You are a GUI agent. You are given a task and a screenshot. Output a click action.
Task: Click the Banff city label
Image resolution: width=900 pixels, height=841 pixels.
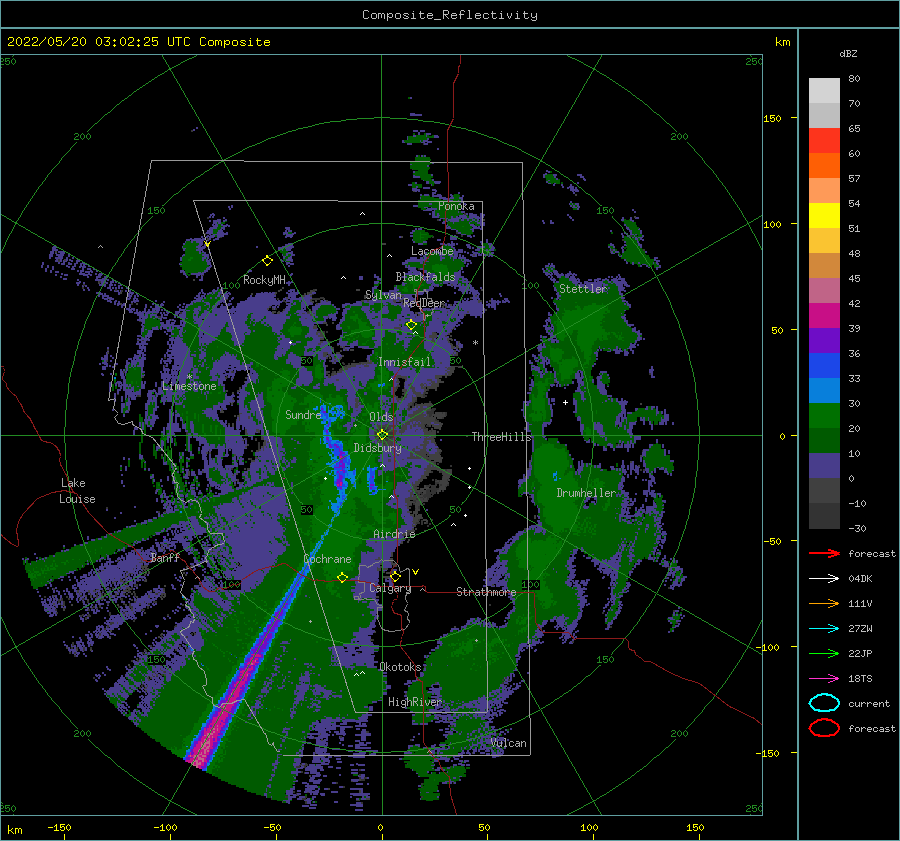tap(165, 557)
